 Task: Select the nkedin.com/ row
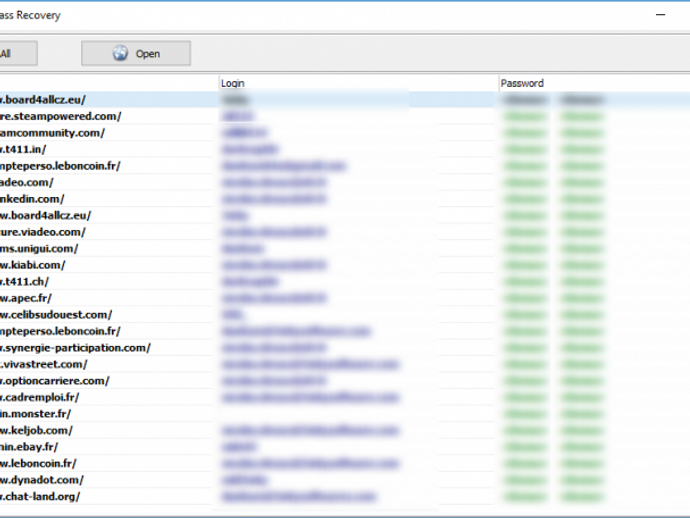point(345,199)
